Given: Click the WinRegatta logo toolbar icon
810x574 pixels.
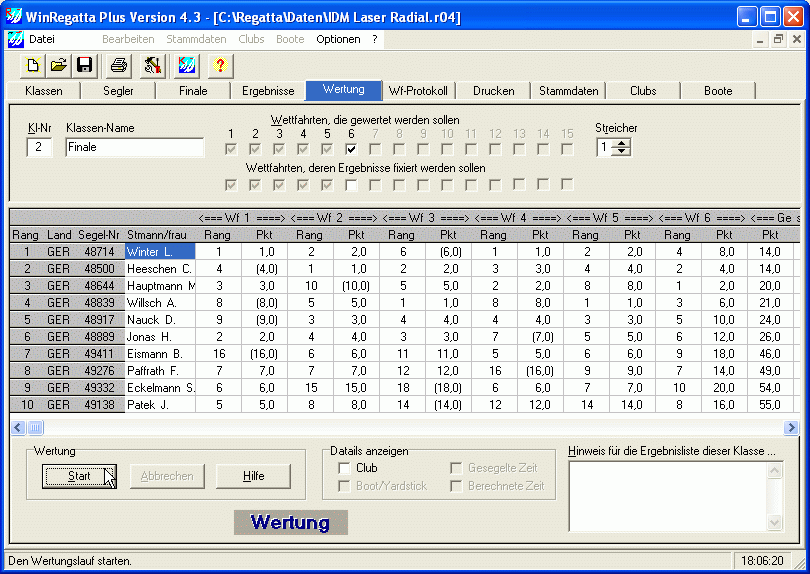Looking at the screenshot, I should (x=186, y=65).
